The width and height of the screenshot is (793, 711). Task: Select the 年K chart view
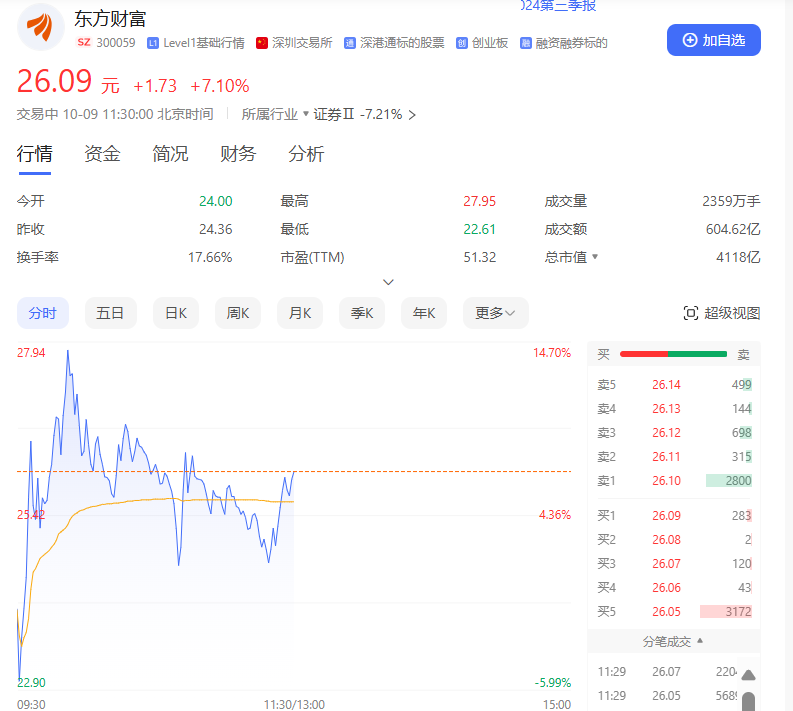click(x=424, y=313)
